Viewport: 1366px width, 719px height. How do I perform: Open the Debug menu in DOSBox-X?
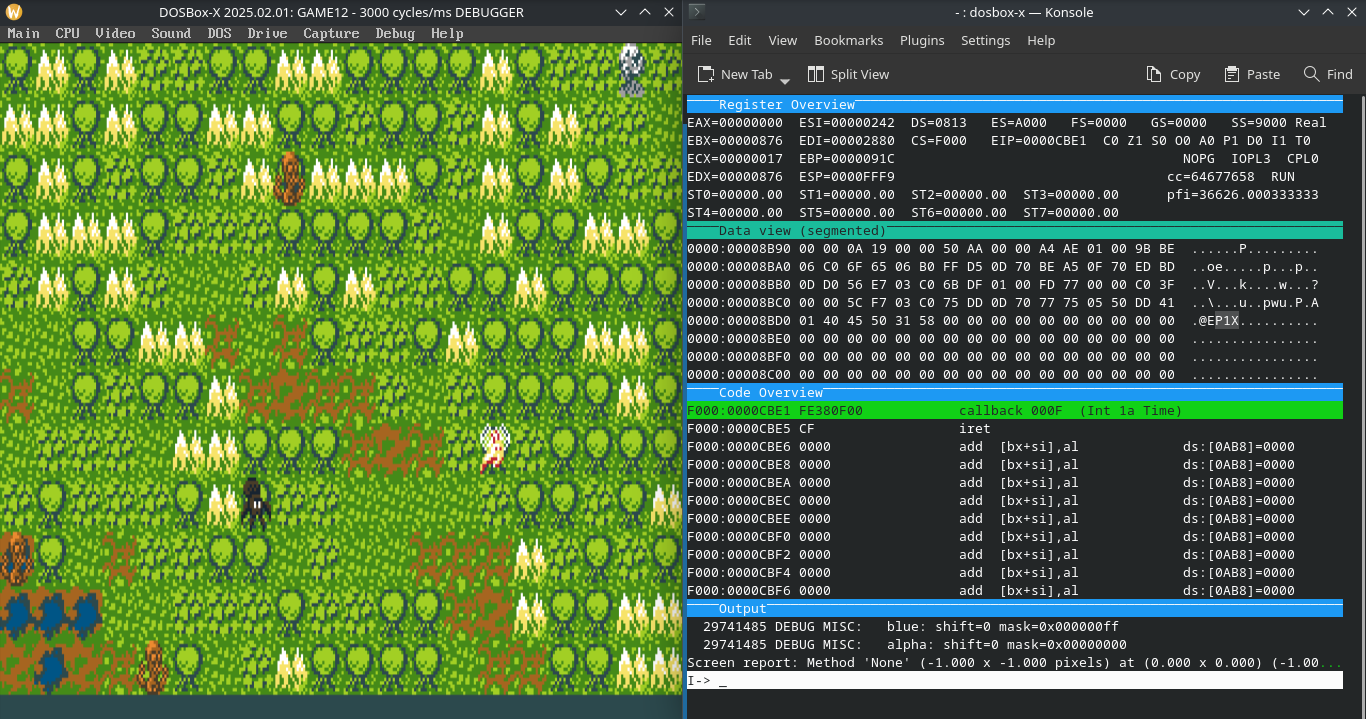395,33
